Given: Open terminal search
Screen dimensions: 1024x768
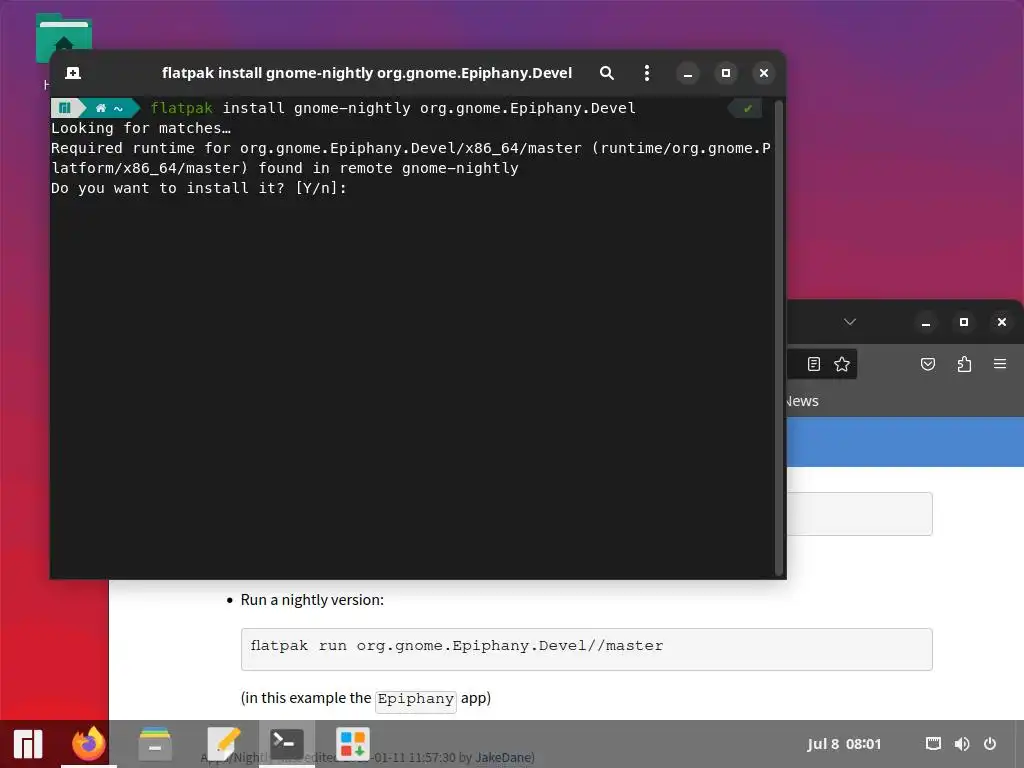Looking at the screenshot, I should click(x=607, y=73).
